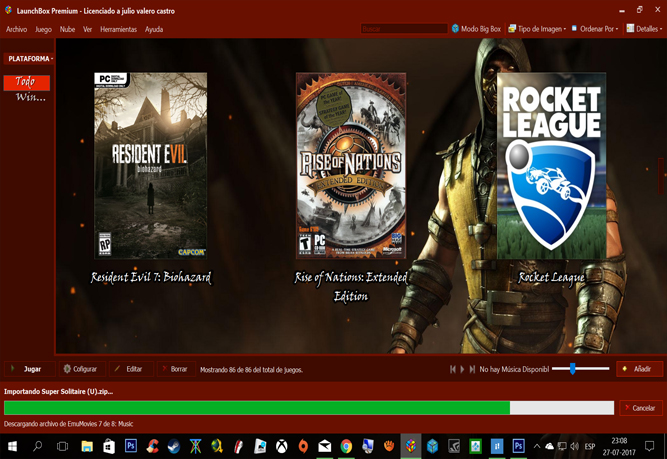The width and height of the screenshot is (667, 459).
Task: Open Origin from the taskbar
Action: (x=303, y=446)
